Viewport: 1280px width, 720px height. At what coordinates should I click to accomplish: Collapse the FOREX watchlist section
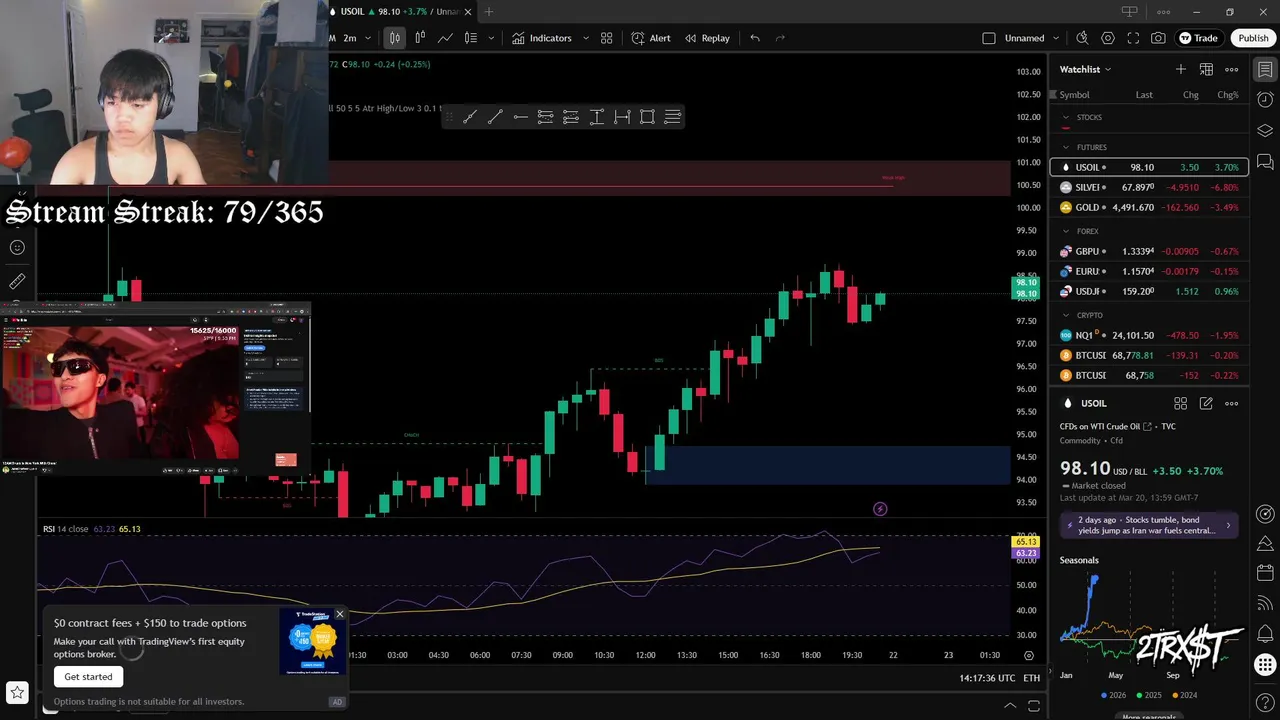pos(1066,231)
